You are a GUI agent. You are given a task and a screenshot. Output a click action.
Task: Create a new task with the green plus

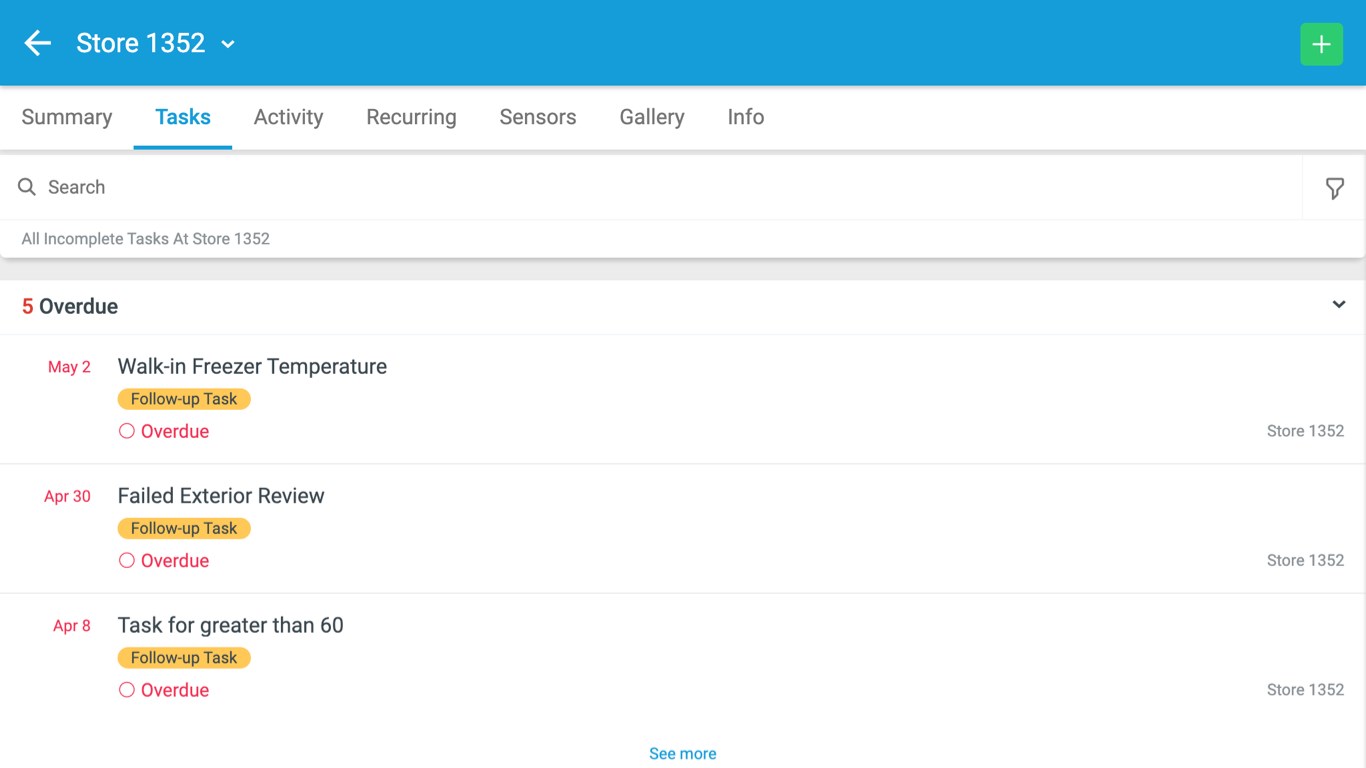(x=1321, y=44)
